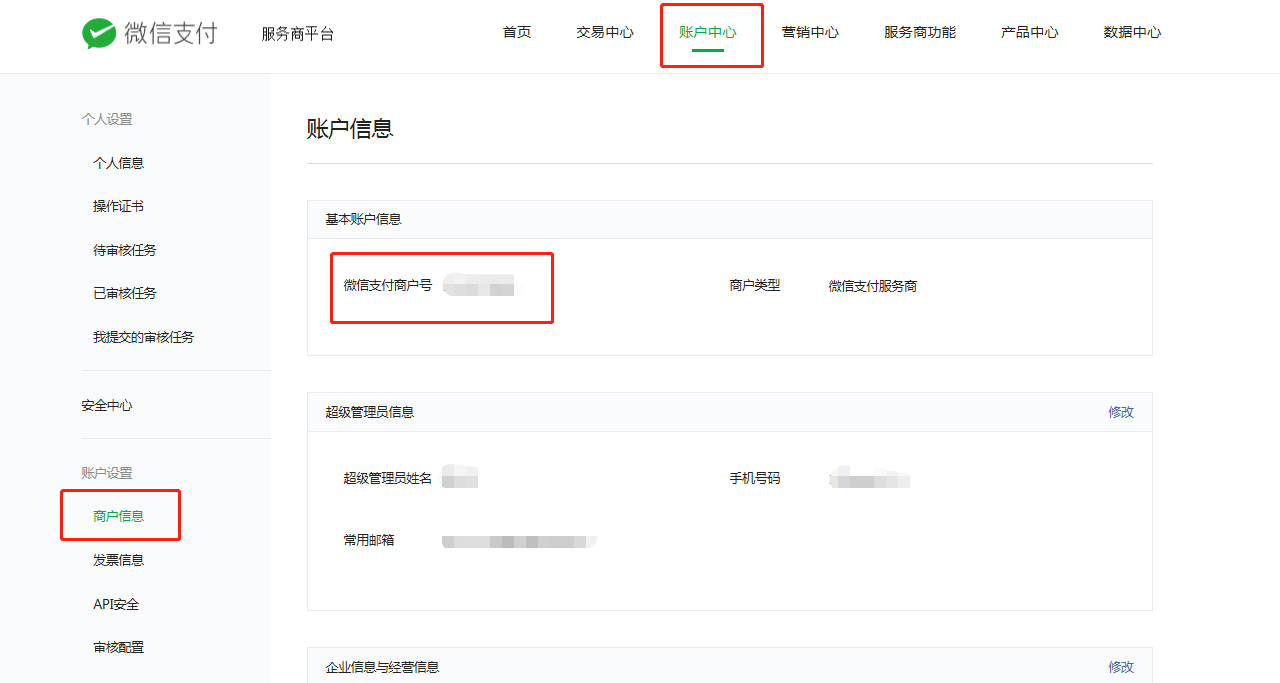The width and height of the screenshot is (1280, 683).
Task: Click the 微信支付商户号 label
Action: (x=388, y=285)
